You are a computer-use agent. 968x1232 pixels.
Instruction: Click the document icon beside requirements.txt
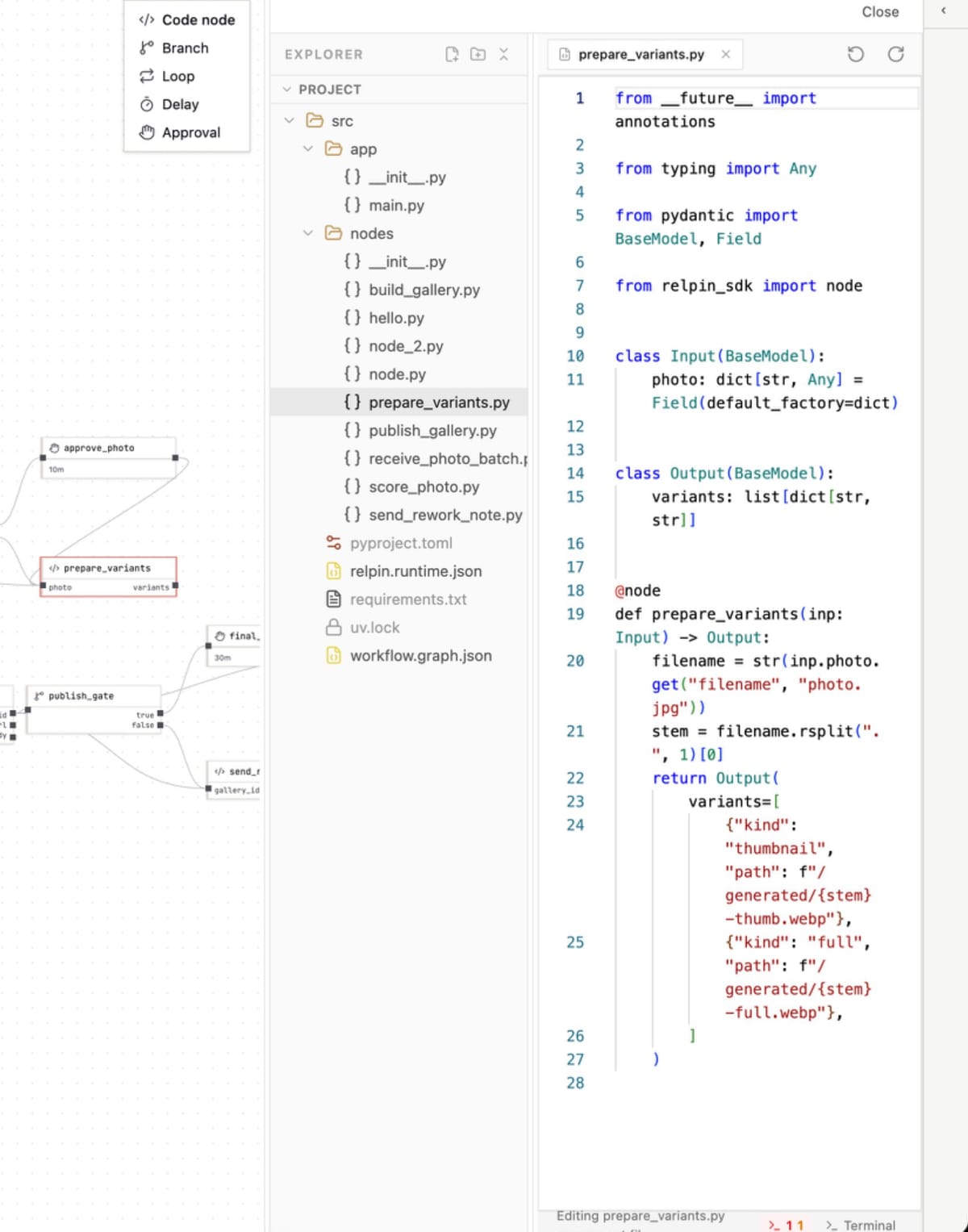pyautogui.click(x=333, y=599)
